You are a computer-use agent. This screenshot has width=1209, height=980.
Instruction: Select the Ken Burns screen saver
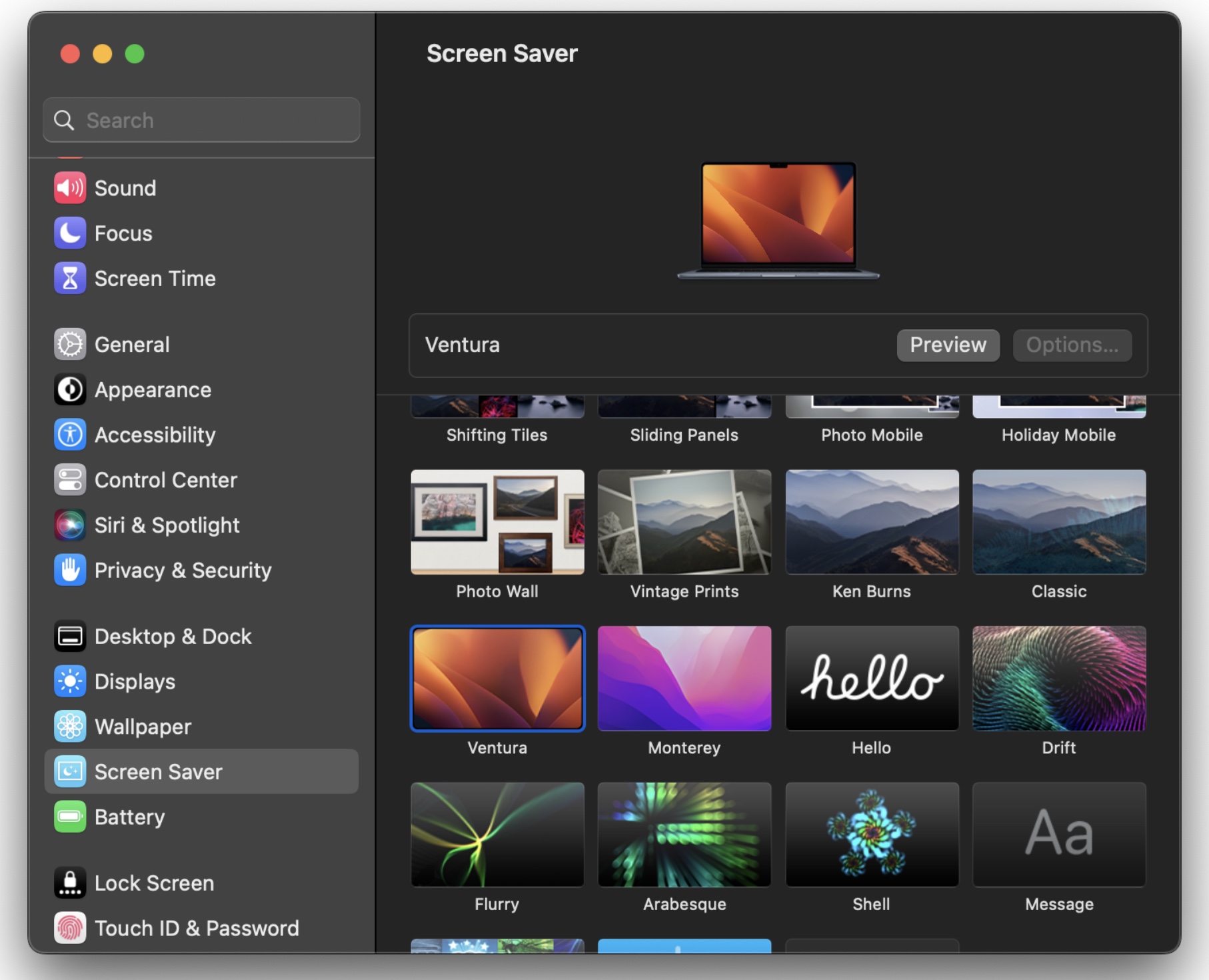coord(872,522)
